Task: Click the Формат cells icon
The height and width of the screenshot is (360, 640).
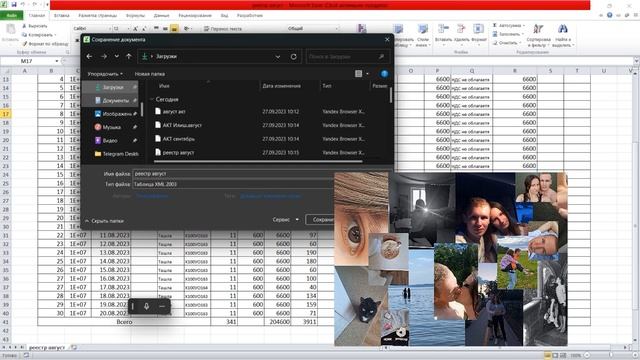Action: pyautogui.click(x=478, y=29)
